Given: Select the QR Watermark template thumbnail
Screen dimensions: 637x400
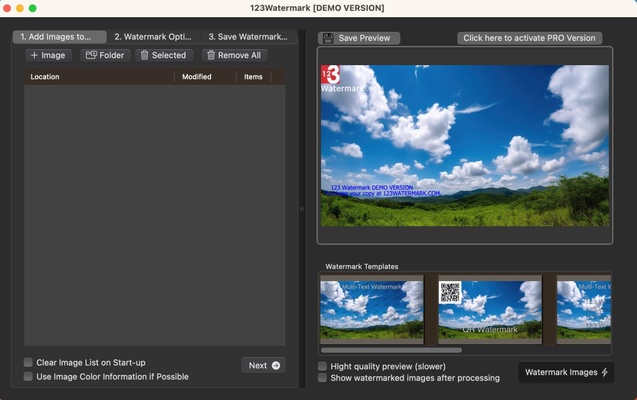Looking at the screenshot, I should click(x=490, y=310).
